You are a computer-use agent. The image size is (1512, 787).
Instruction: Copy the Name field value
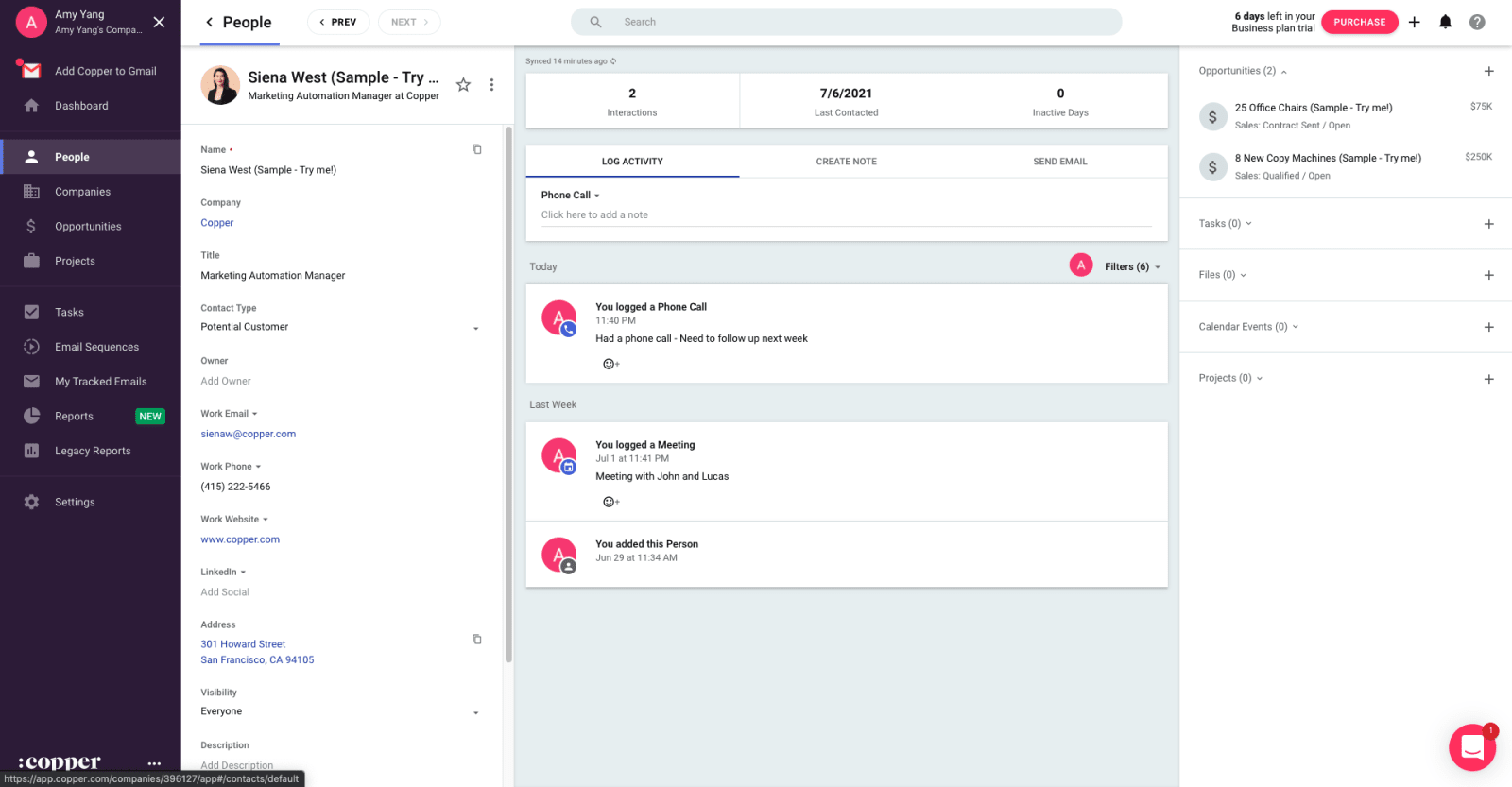tap(477, 149)
